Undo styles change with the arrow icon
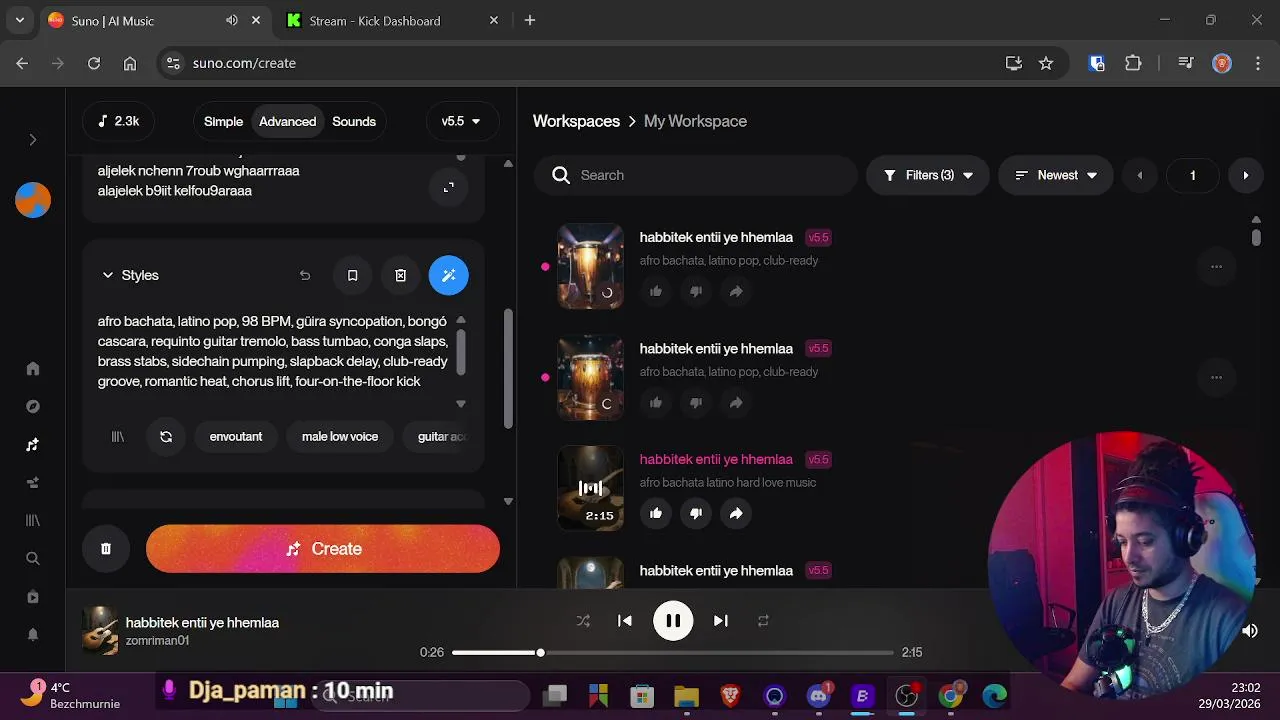The height and width of the screenshot is (720, 1280). point(305,275)
